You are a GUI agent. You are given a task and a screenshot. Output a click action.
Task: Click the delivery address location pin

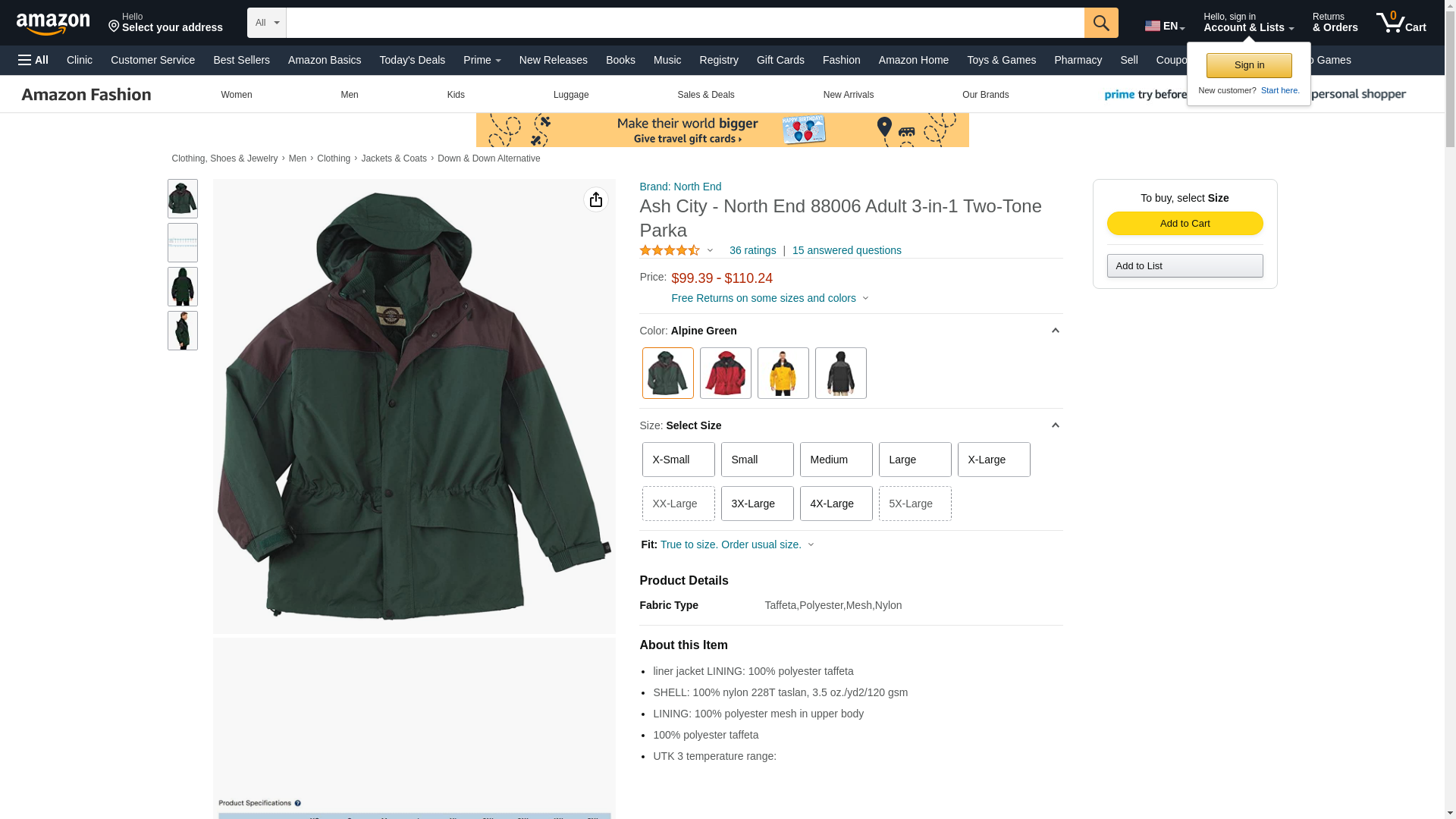115,27
